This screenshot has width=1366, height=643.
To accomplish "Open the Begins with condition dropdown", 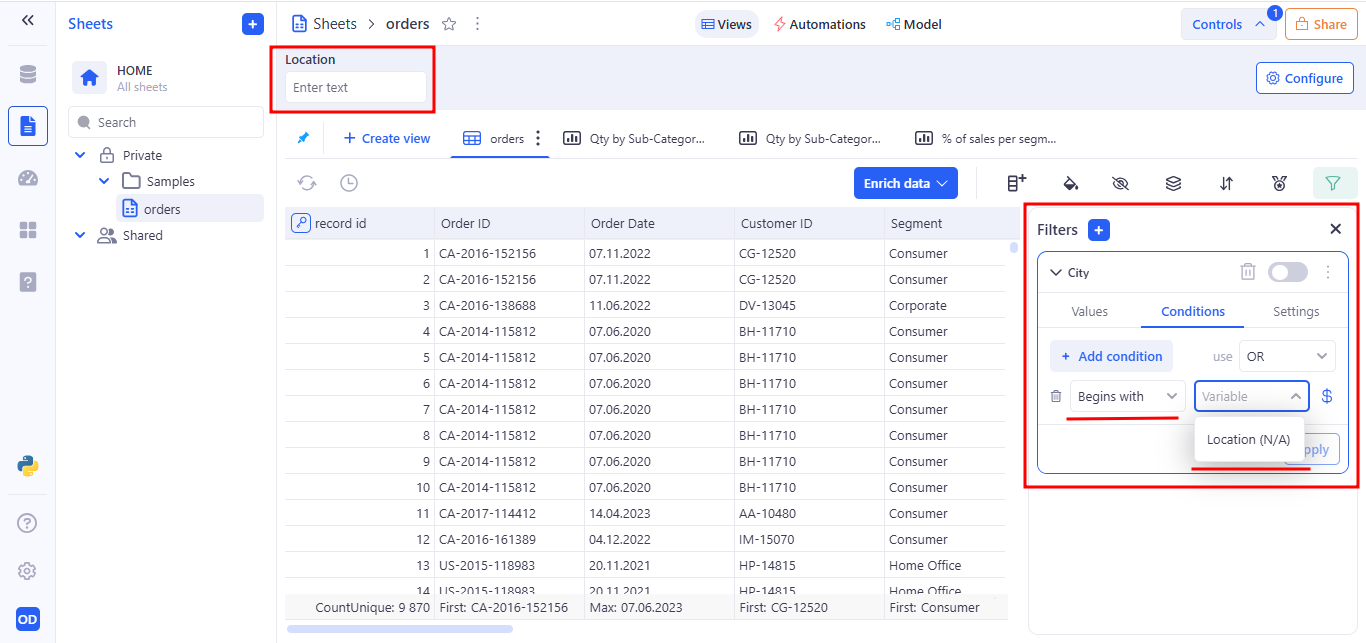I will [x=1127, y=396].
